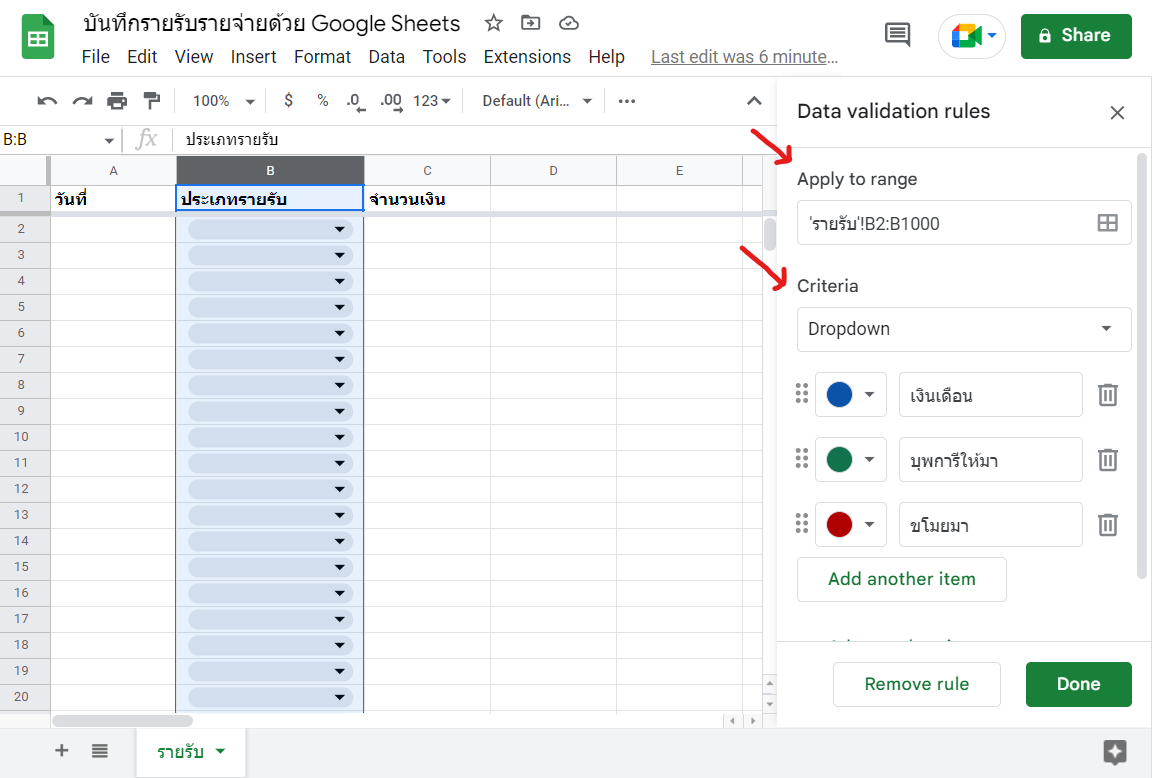Screen dimensions: 1152x778
Task: Format cells as percent
Action: pyautogui.click(x=320, y=100)
